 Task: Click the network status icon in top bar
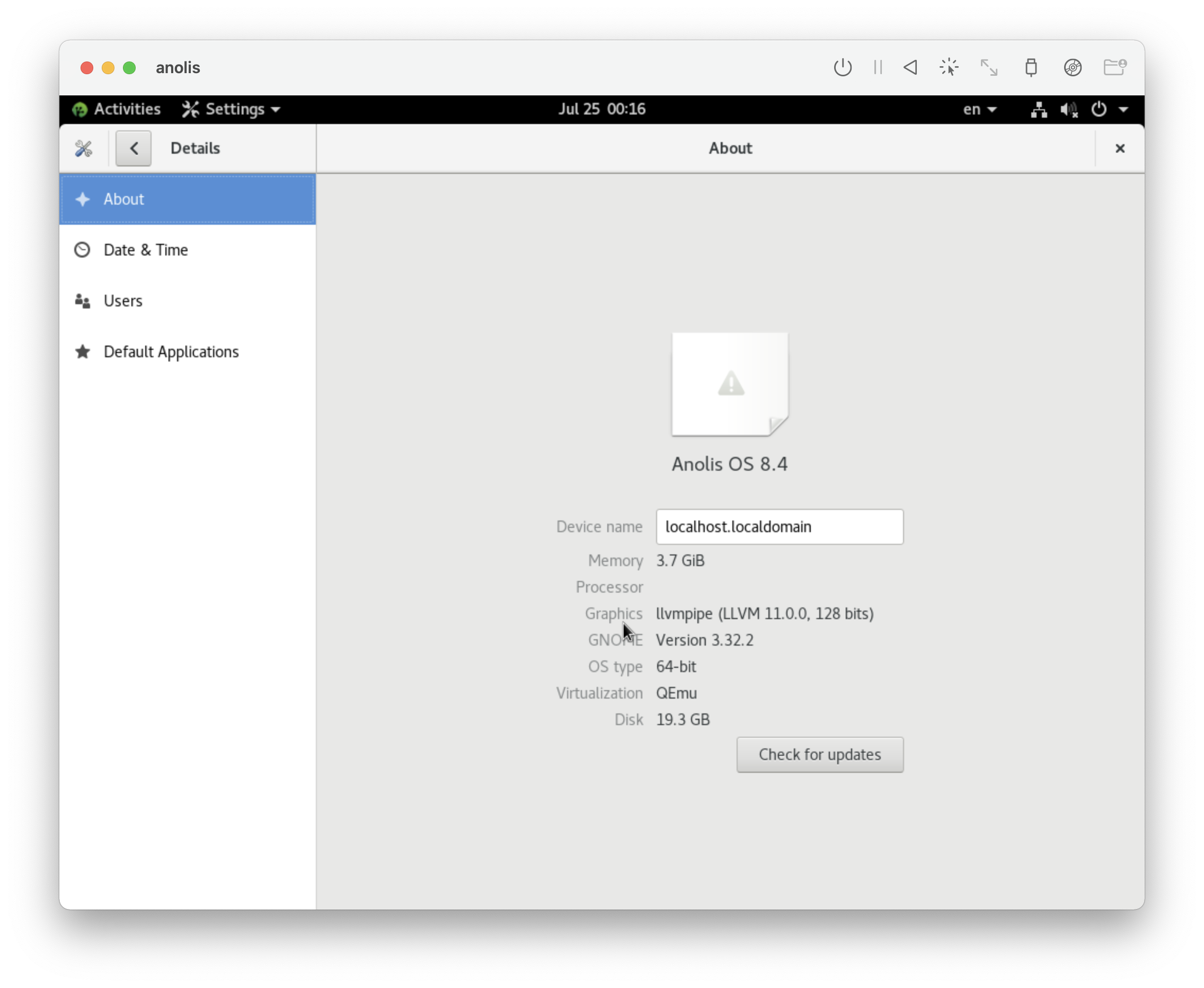coord(1039,109)
